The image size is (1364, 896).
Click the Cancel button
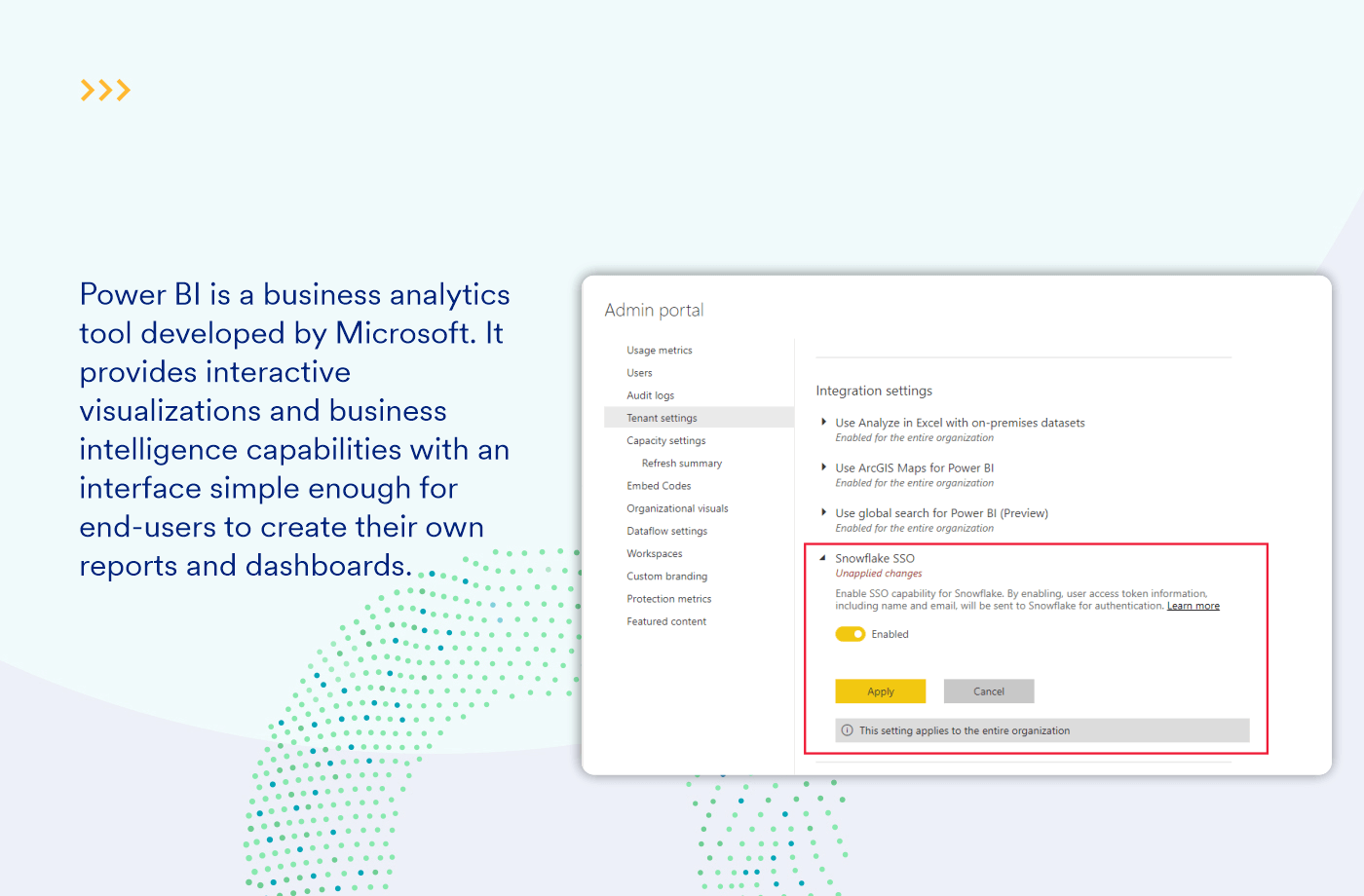click(989, 691)
